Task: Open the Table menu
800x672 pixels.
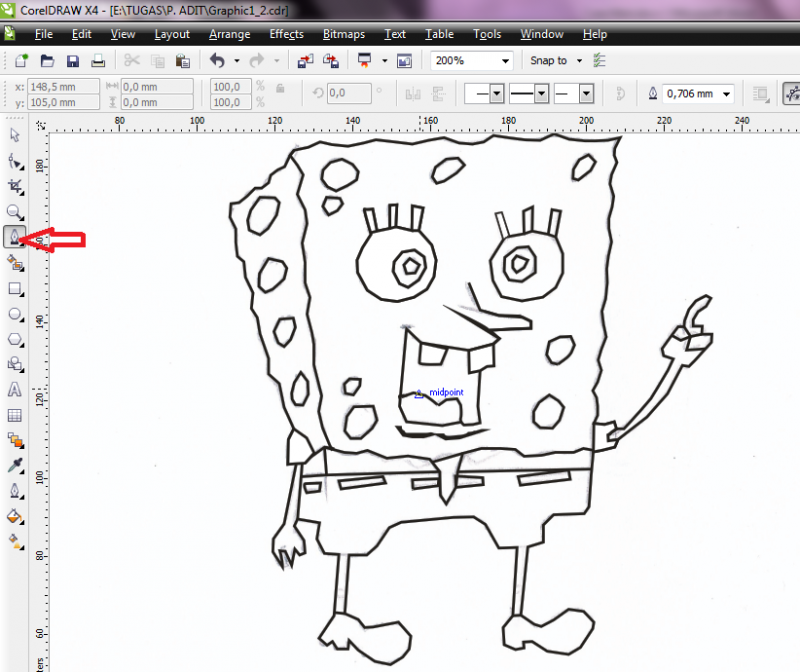Action: point(439,34)
